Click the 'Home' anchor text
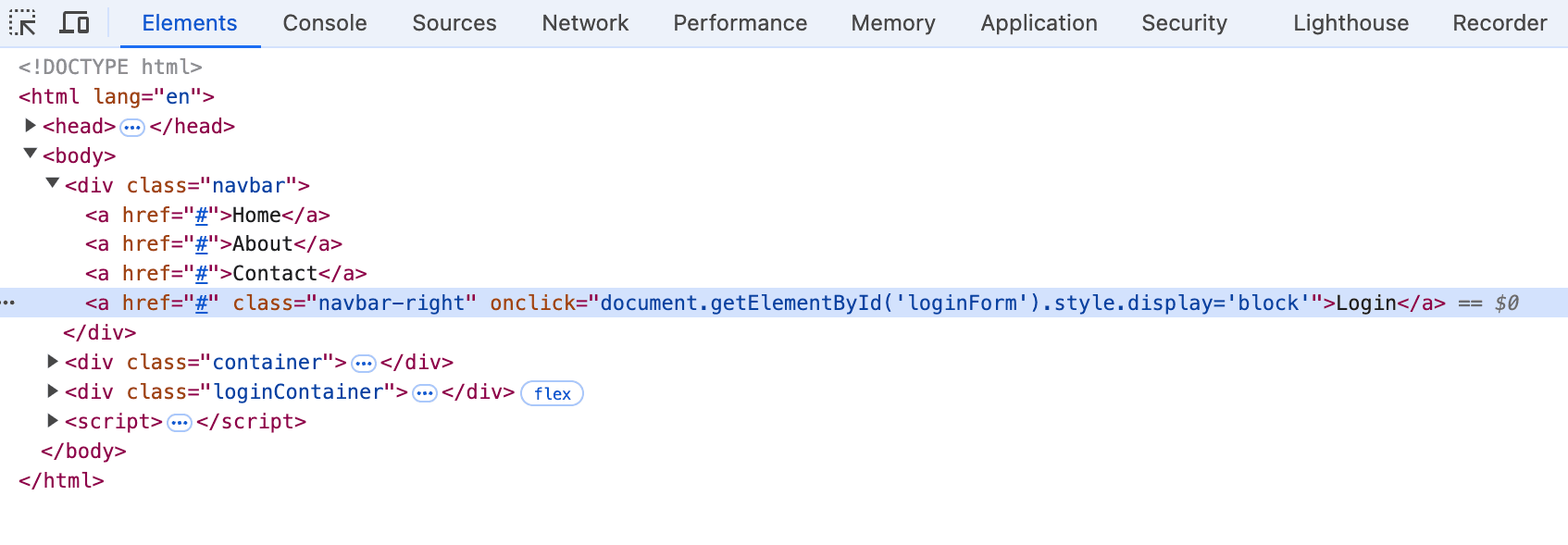Viewport: 1568px width, 545px height. (256, 216)
